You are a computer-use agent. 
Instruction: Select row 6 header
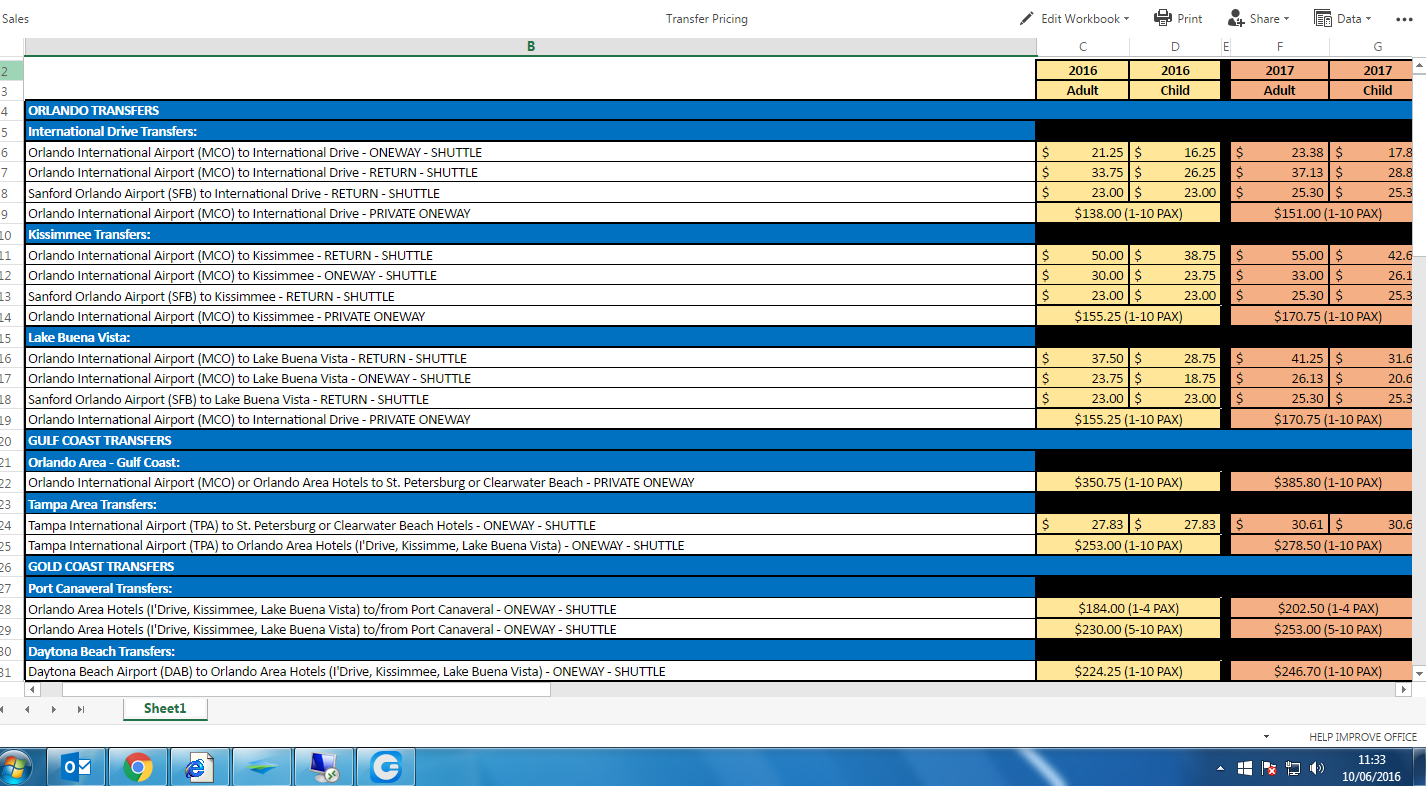(x=12, y=153)
